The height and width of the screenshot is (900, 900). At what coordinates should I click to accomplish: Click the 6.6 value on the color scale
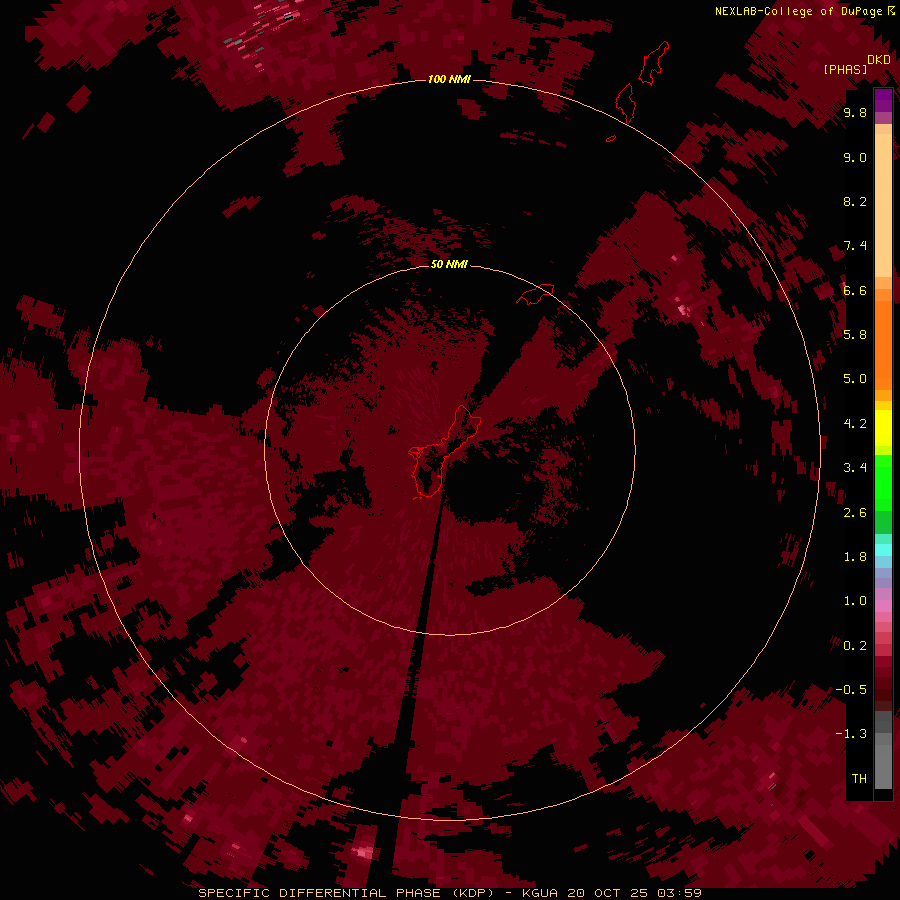point(855,290)
